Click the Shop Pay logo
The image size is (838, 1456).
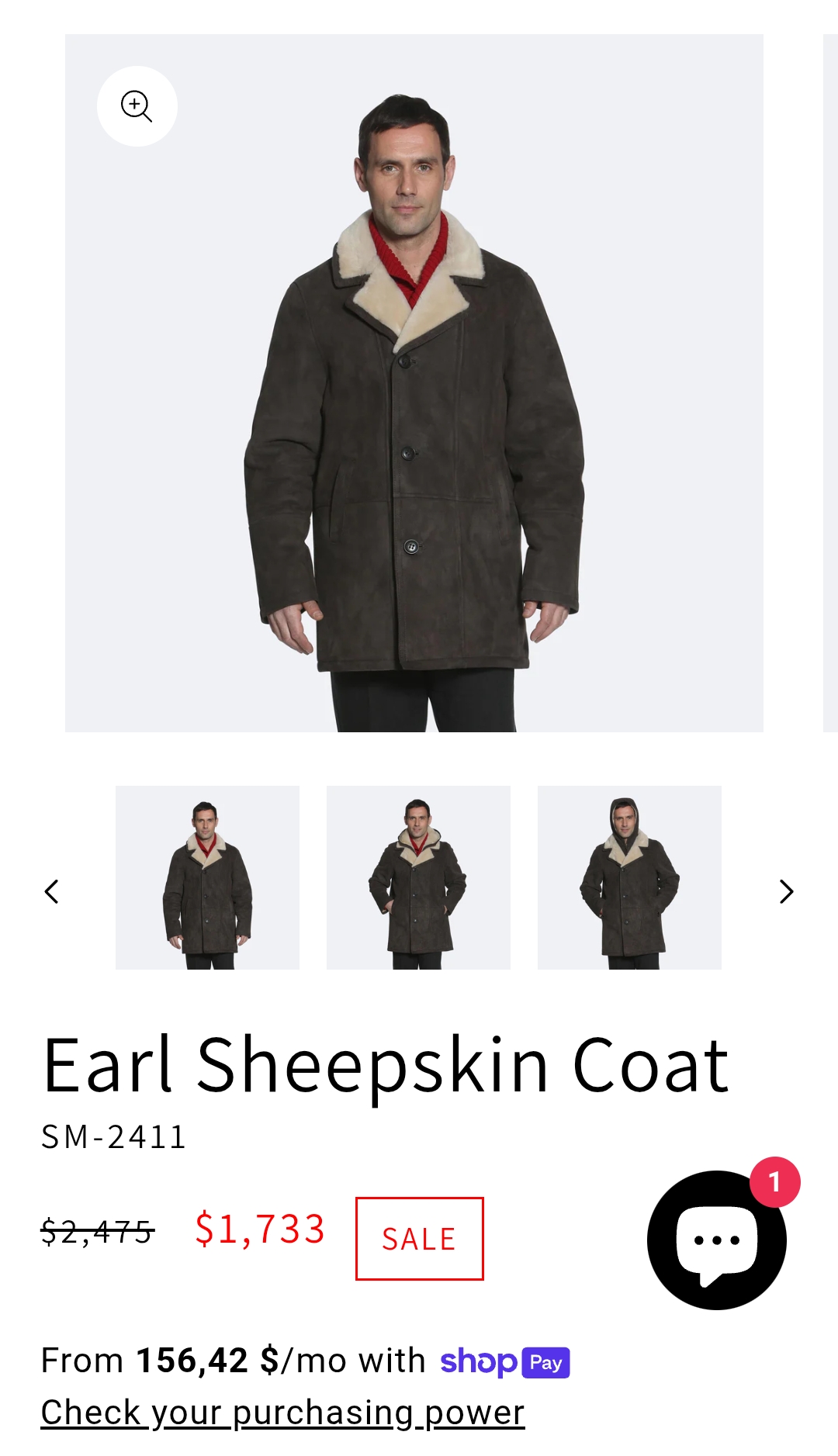(x=505, y=1361)
